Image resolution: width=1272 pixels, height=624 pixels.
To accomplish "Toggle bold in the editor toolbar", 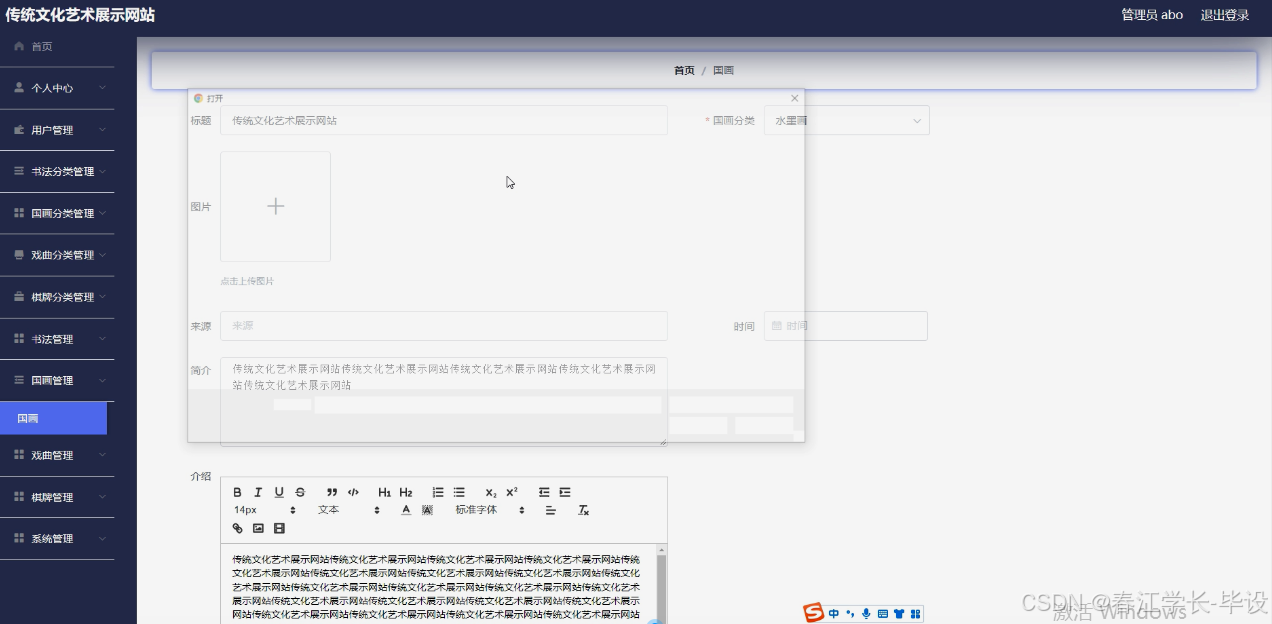I will pos(237,492).
